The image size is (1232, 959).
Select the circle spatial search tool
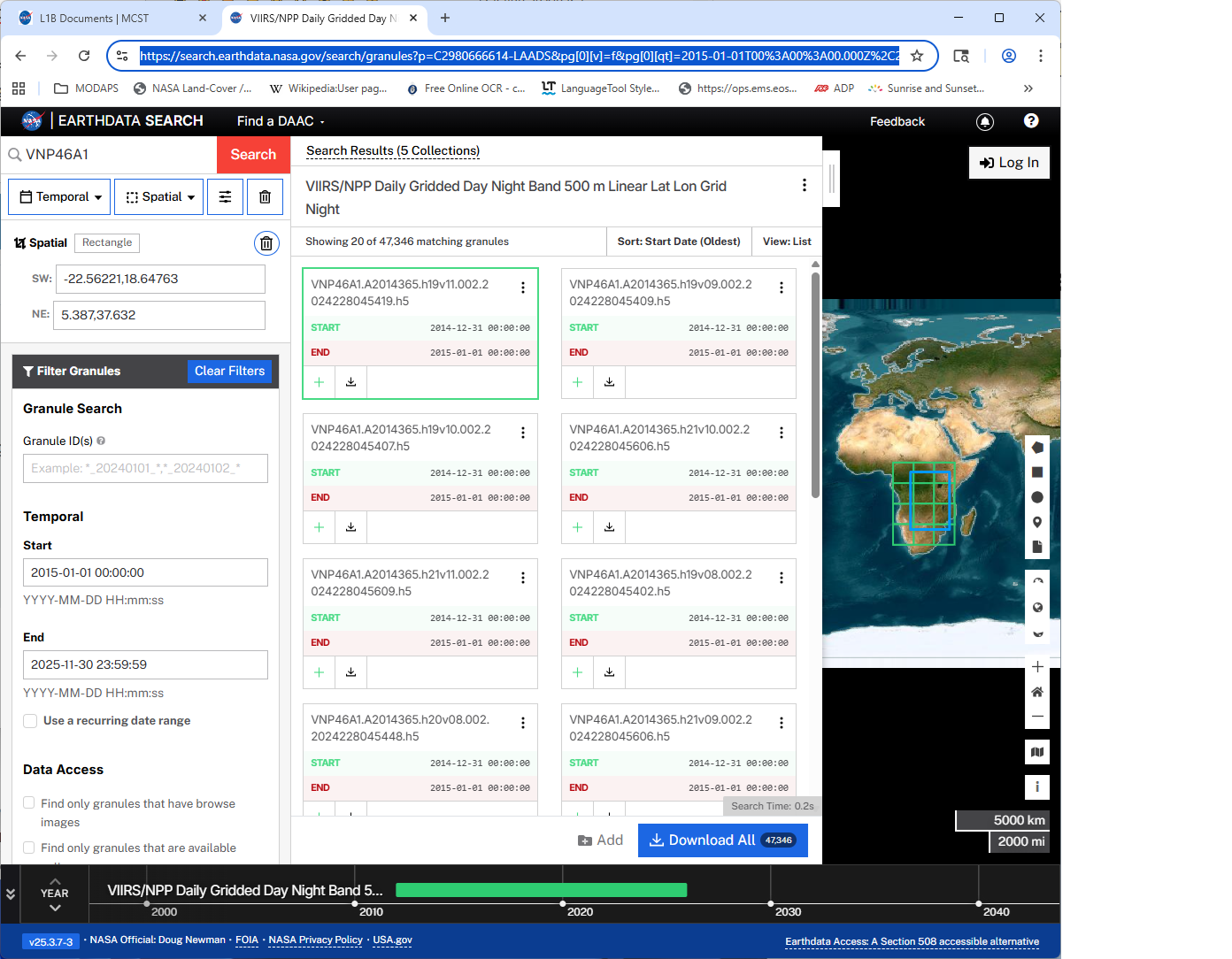pyautogui.click(x=1037, y=496)
